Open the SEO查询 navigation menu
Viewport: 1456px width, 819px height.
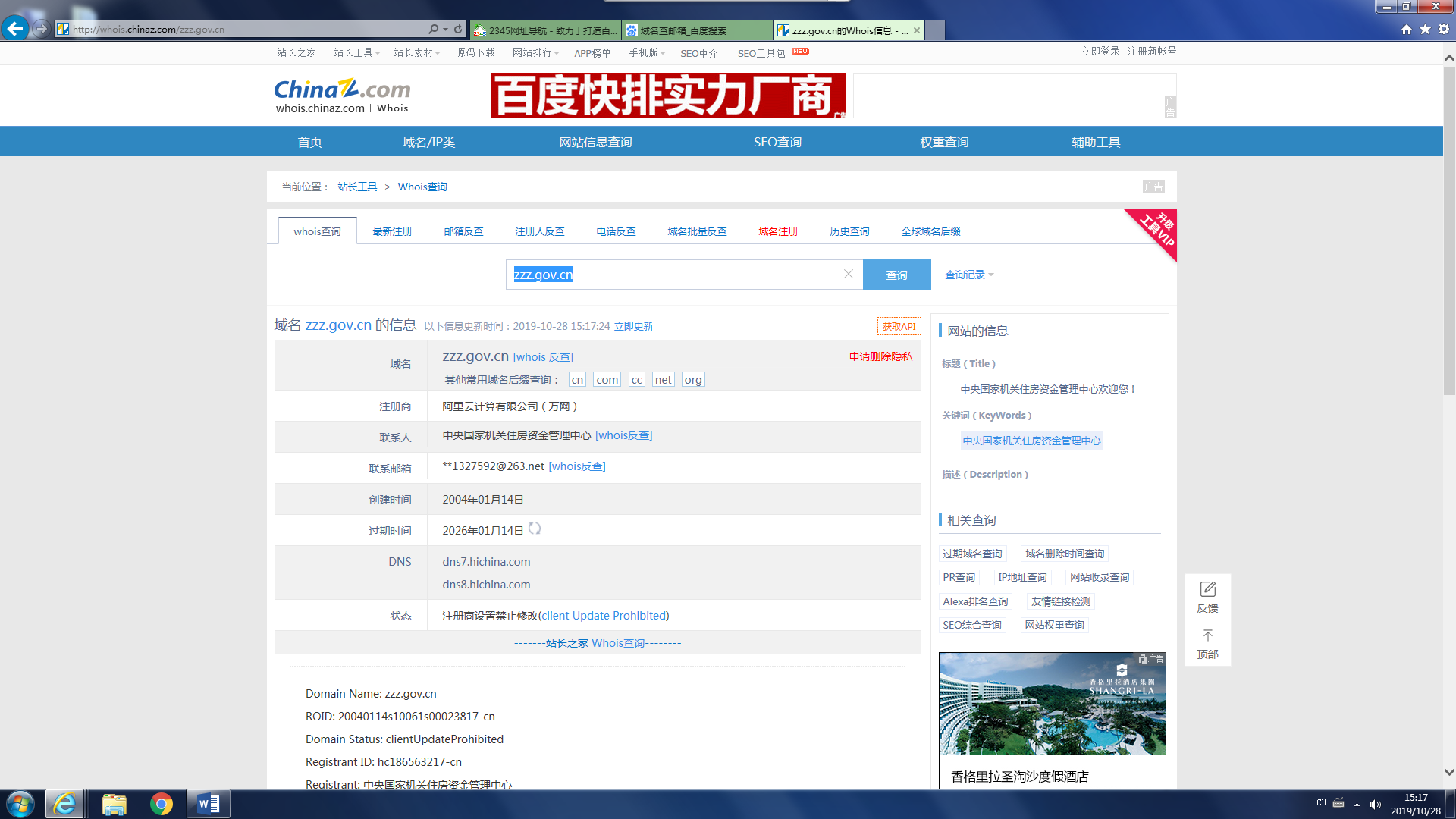(x=777, y=142)
